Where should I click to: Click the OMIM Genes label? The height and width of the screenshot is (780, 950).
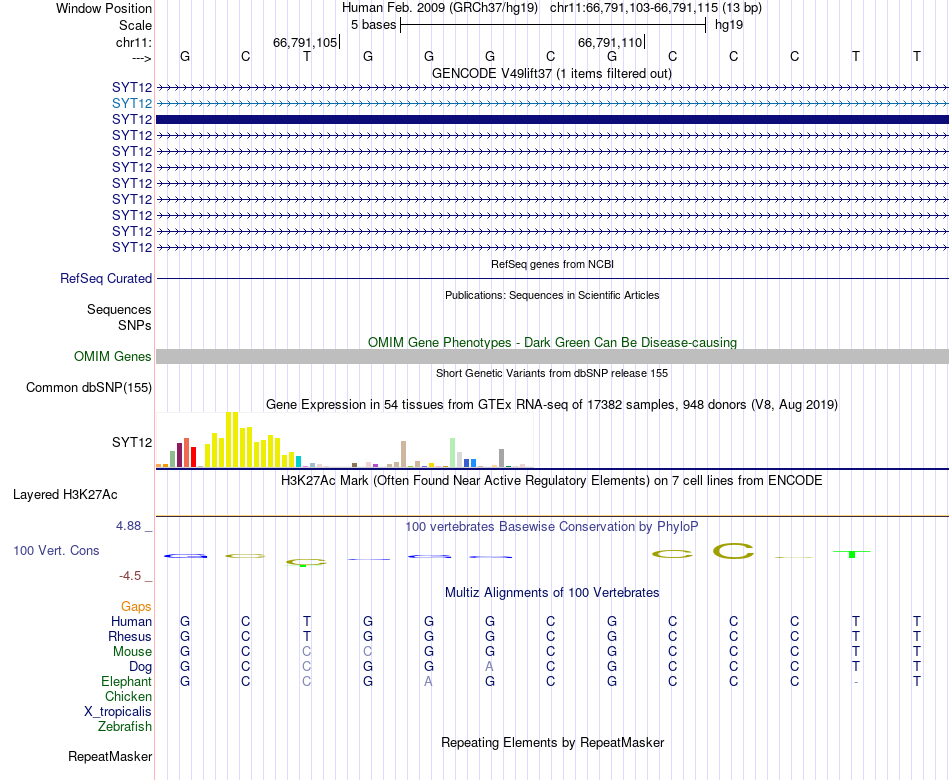(112, 356)
